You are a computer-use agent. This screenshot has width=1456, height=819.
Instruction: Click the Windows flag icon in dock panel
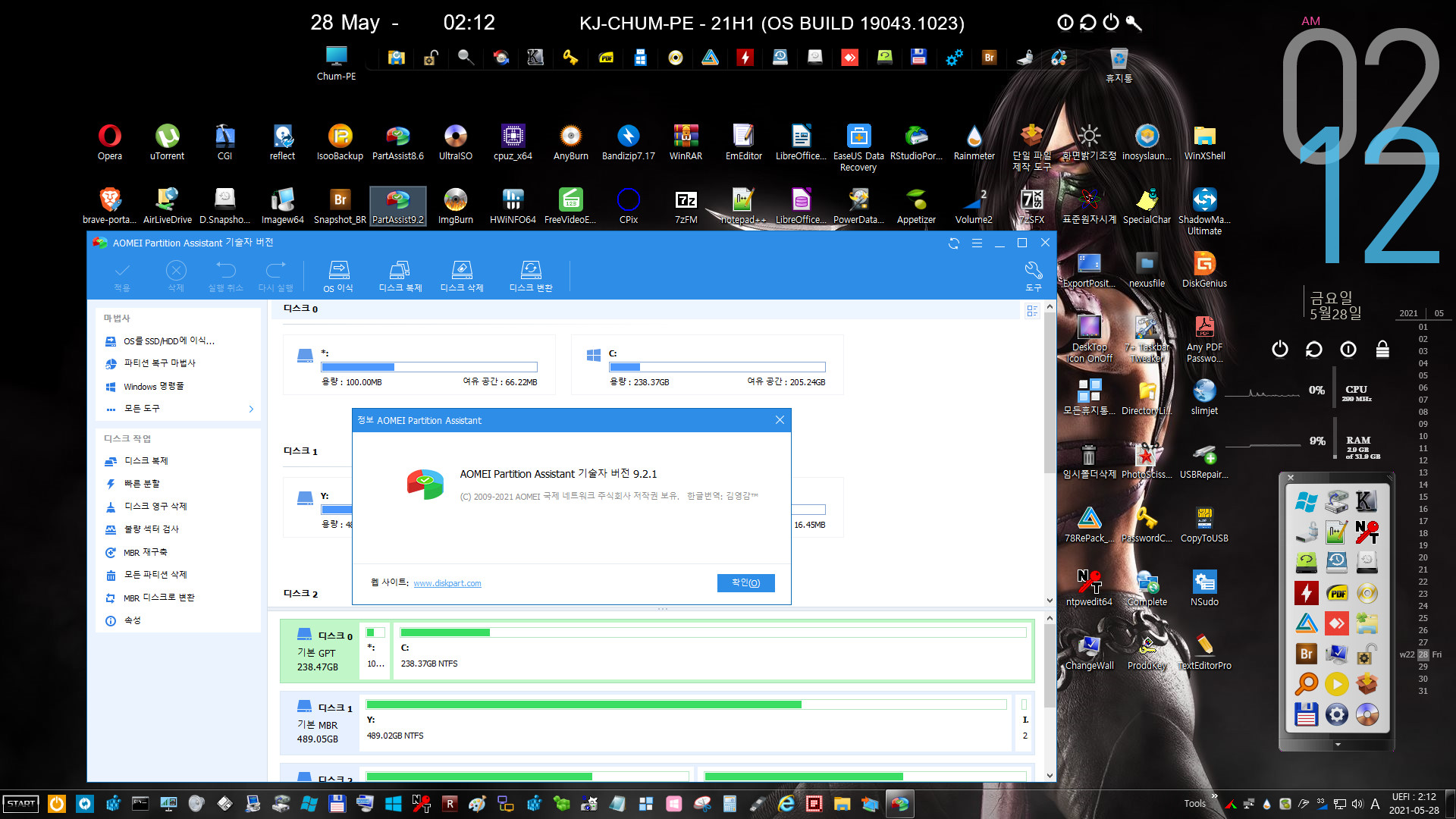coord(1306,501)
